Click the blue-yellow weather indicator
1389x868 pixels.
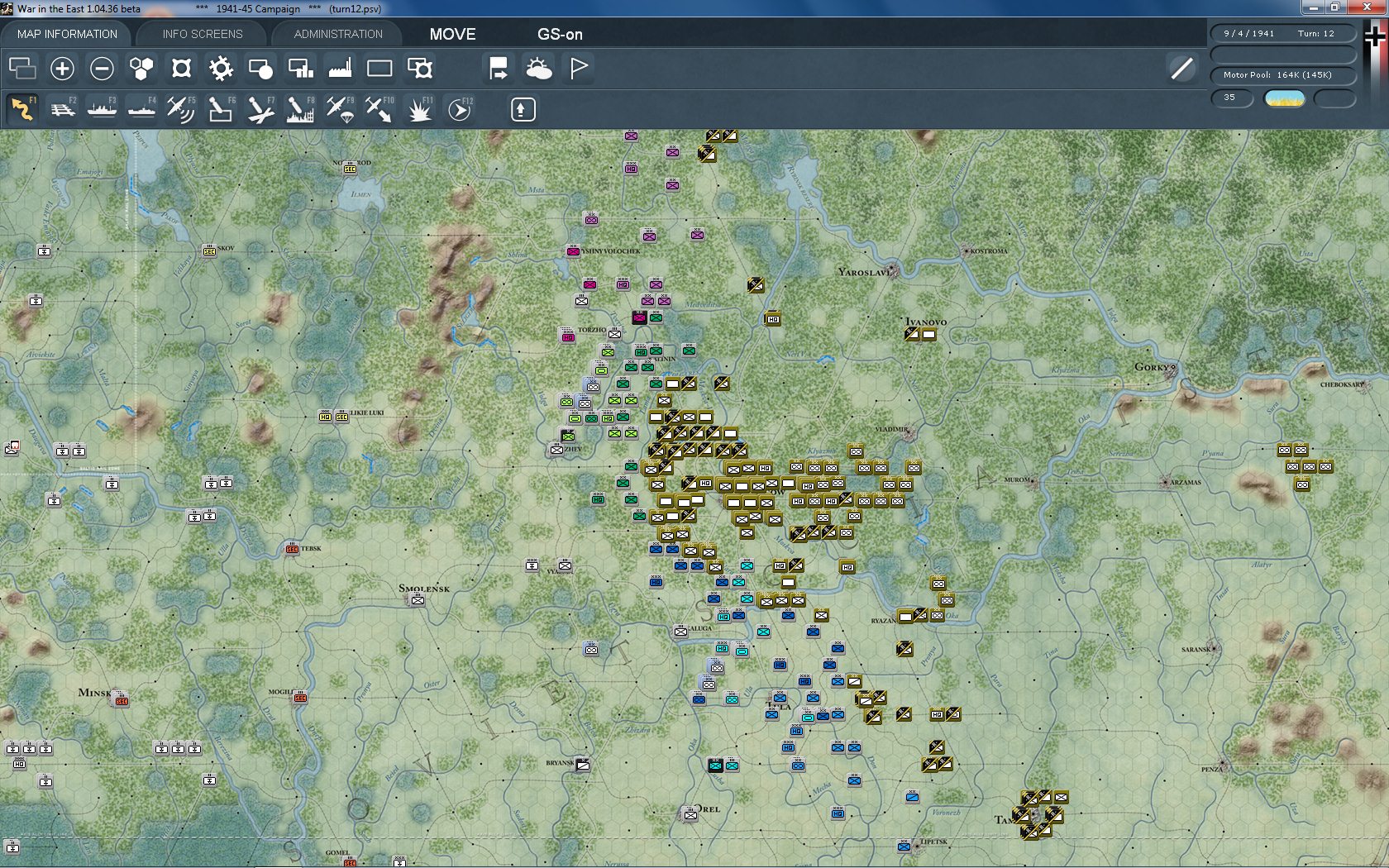pyautogui.click(x=1285, y=98)
